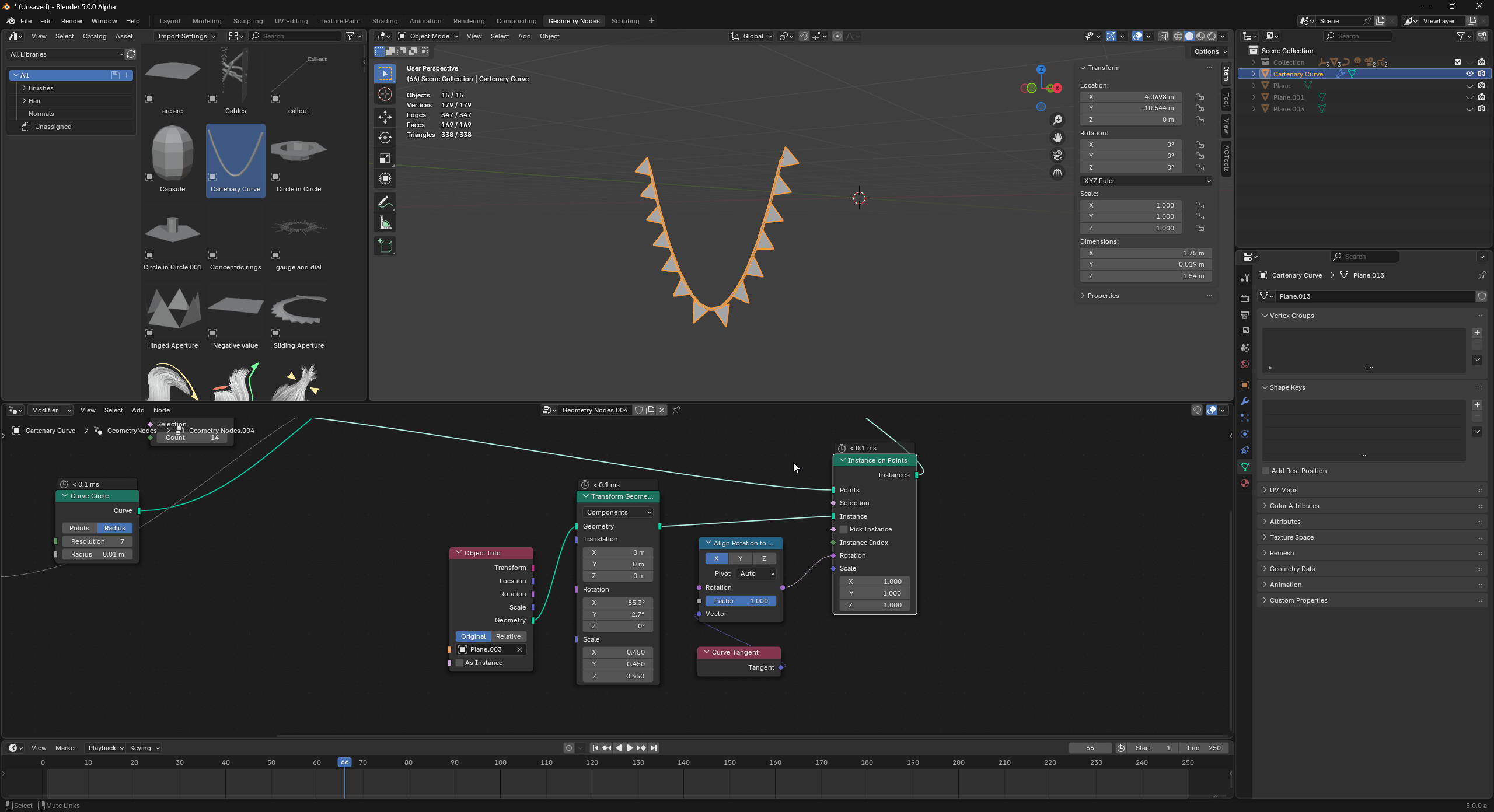The image size is (1494, 812).
Task: Switch to the Scripting workspace tab
Action: [x=625, y=21]
